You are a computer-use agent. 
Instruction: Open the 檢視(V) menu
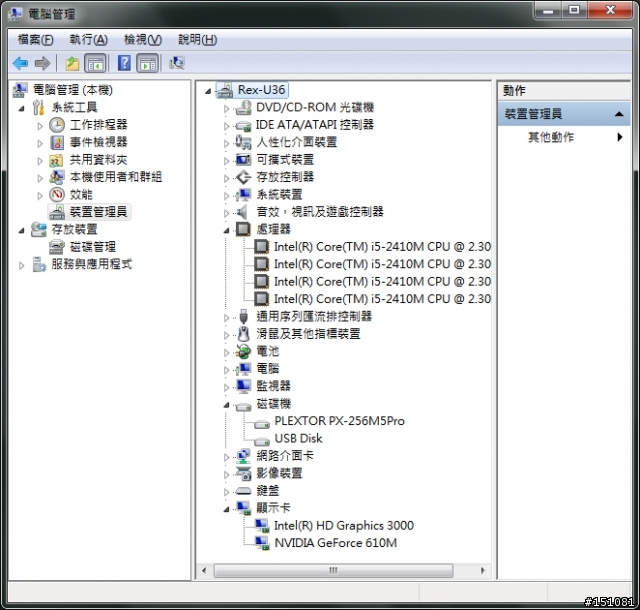(x=143, y=40)
